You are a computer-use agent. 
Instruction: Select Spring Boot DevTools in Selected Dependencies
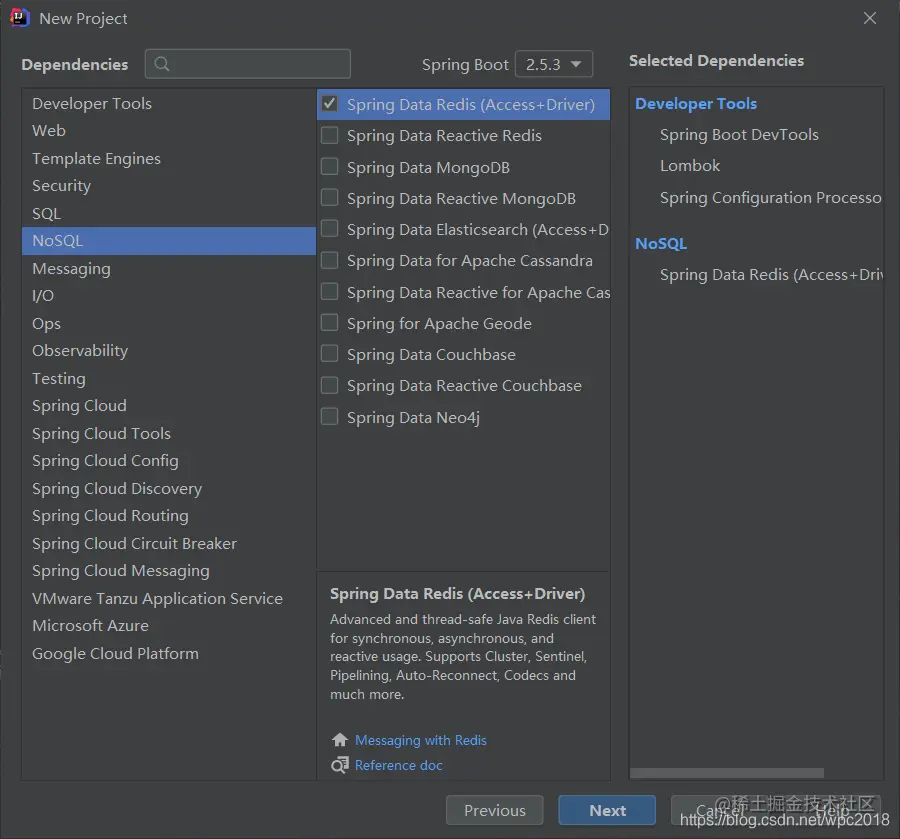(x=739, y=135)
